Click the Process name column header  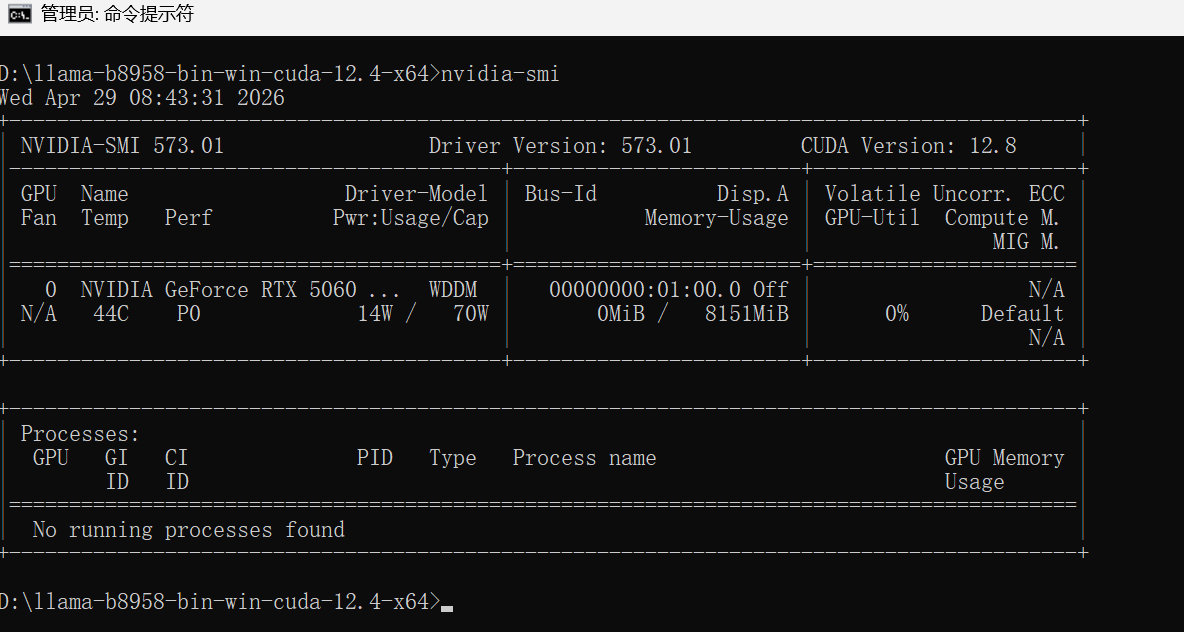point(584,458)
